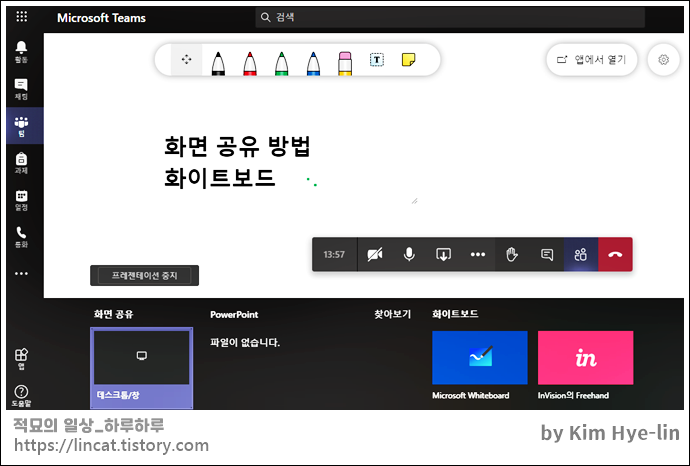Click the whiteboard text 화면 공유 방법
Screen dimensions: 690x466
coord(238,146)
